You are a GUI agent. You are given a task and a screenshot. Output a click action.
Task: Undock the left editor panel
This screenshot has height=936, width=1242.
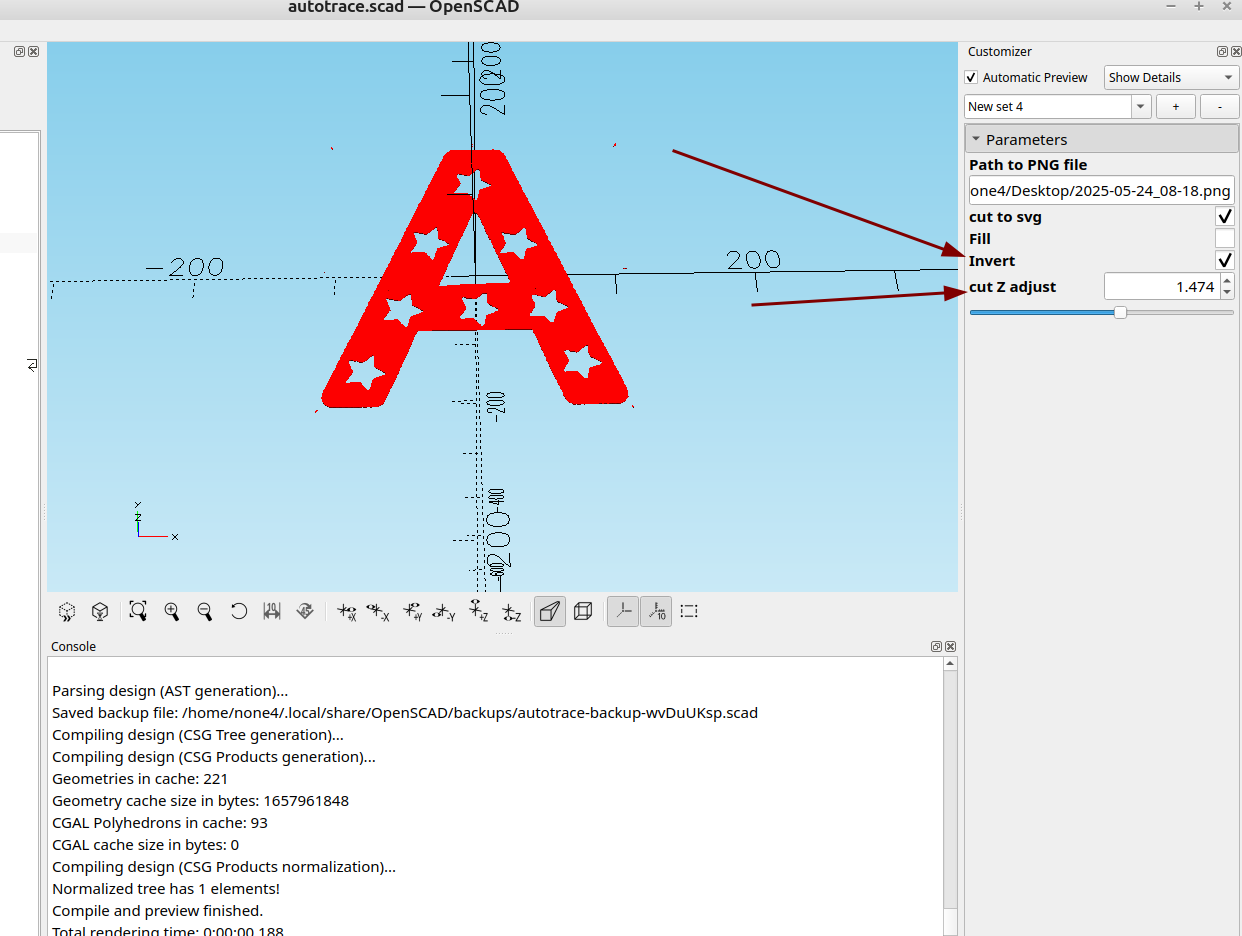click(19, 51)
